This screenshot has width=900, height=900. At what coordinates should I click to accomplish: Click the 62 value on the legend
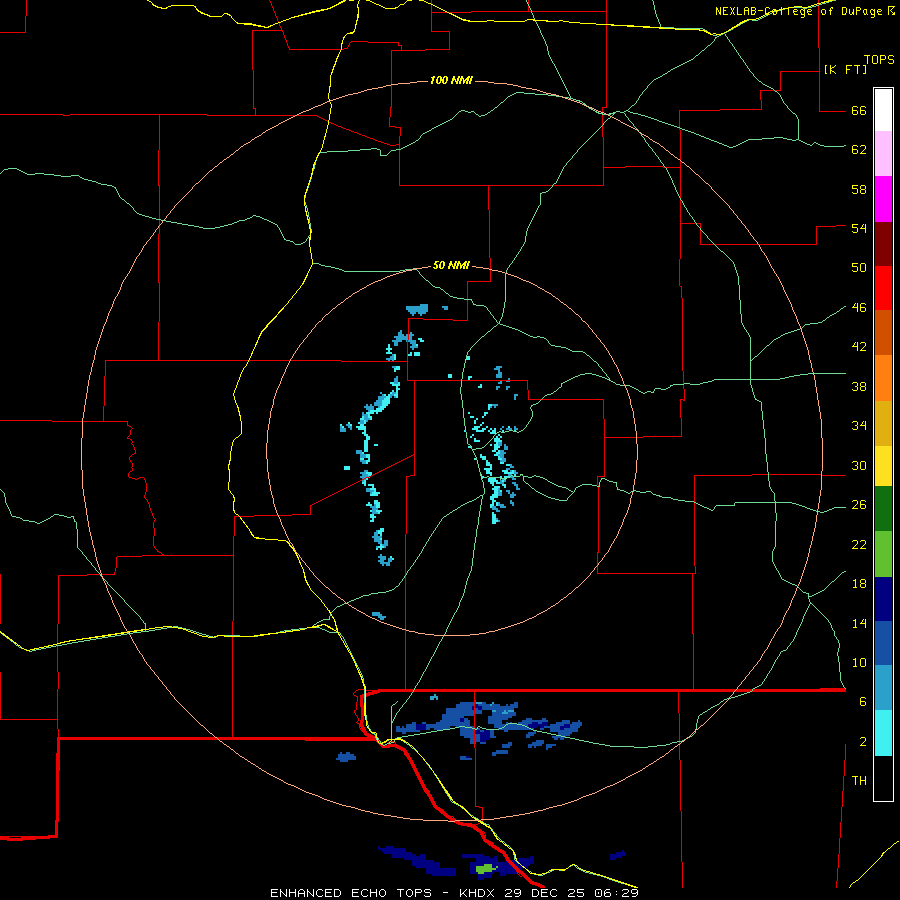coord(859,149)
